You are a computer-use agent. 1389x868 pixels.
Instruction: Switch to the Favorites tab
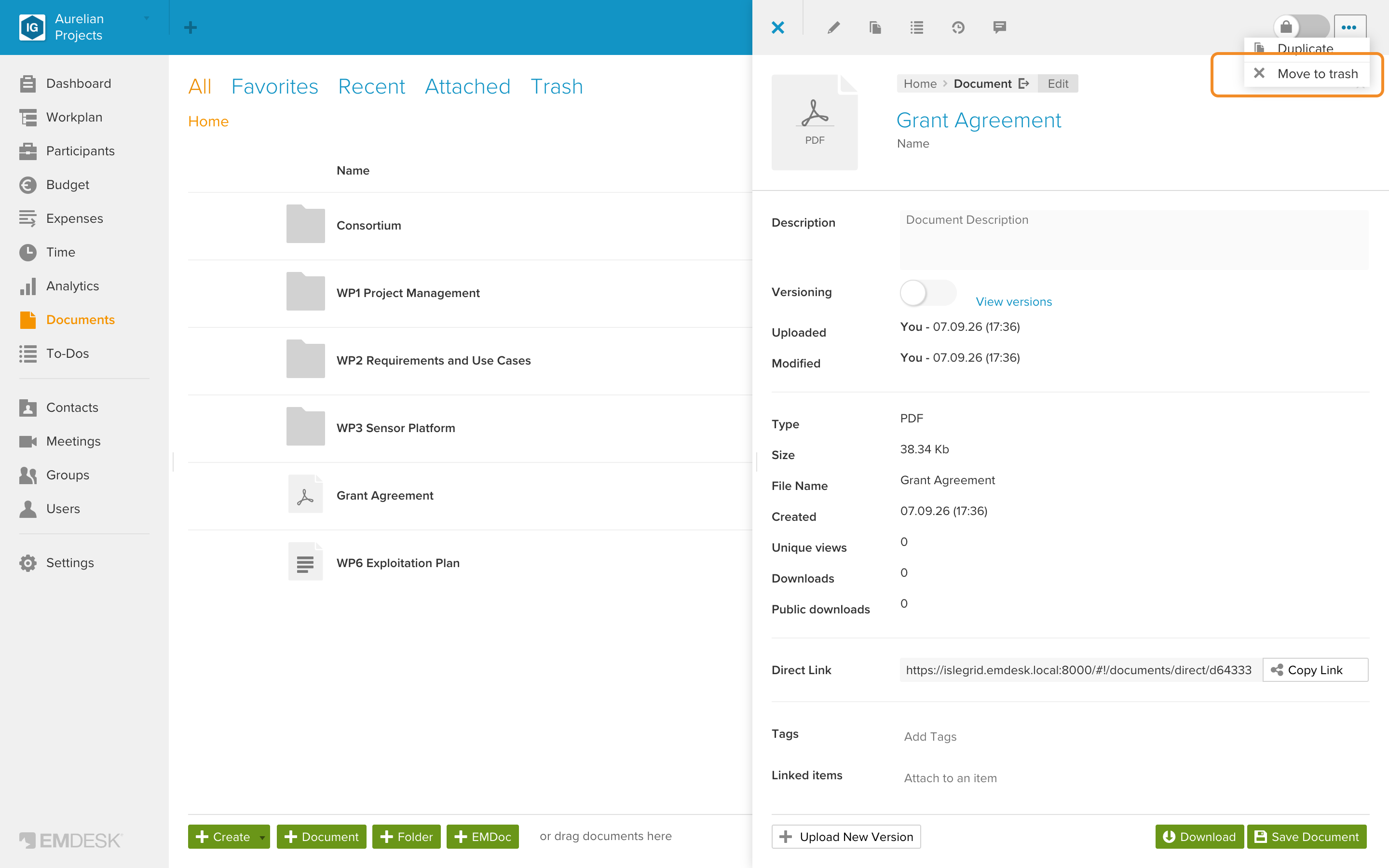[274, 87]
